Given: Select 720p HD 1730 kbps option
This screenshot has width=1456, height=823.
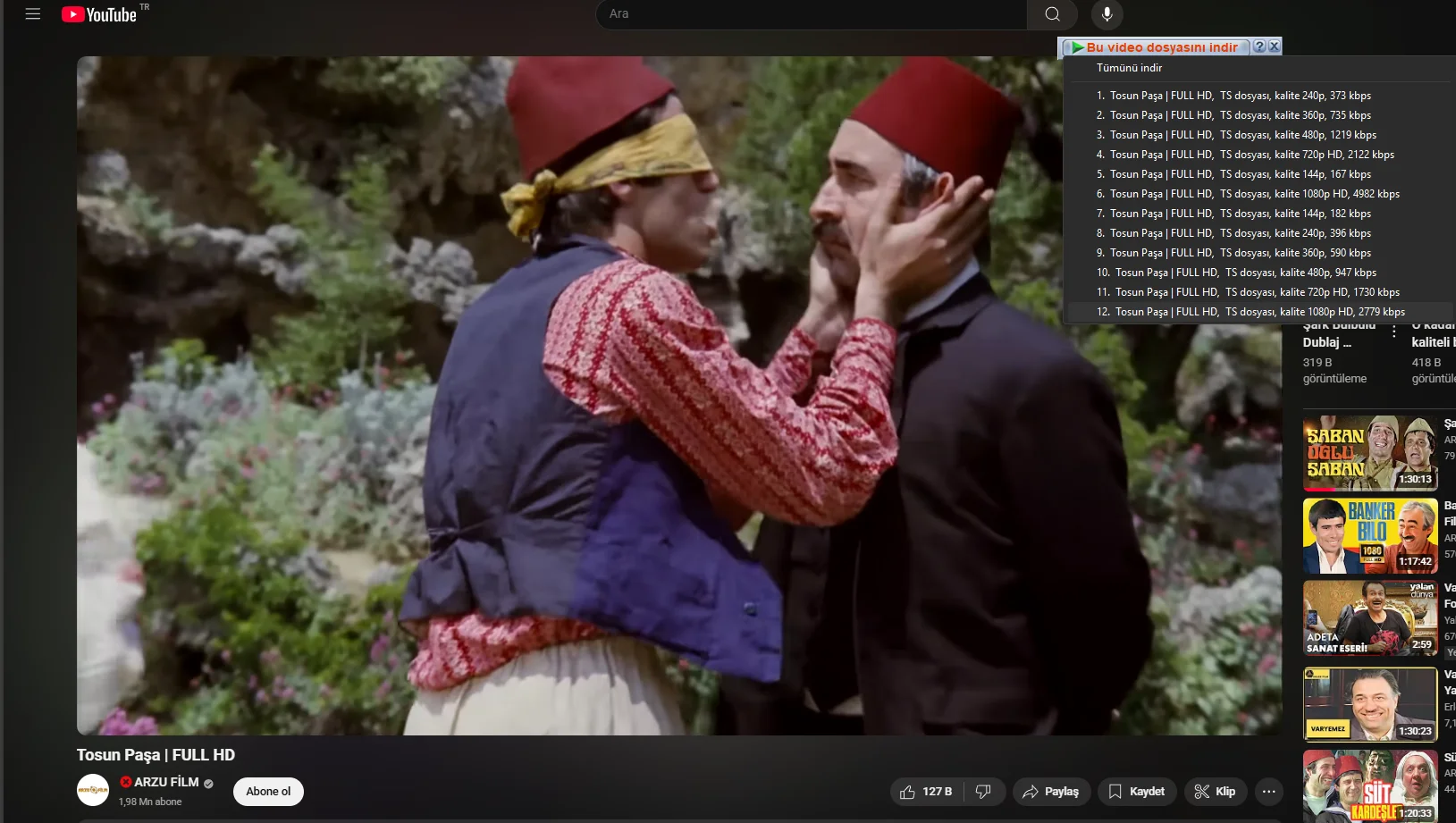Looking at the screenshot, I should tap(1261, 292).
